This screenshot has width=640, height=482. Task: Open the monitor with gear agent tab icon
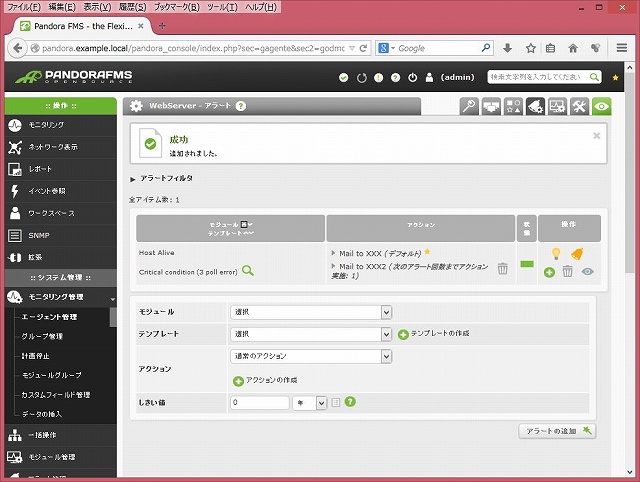[558, 107]
